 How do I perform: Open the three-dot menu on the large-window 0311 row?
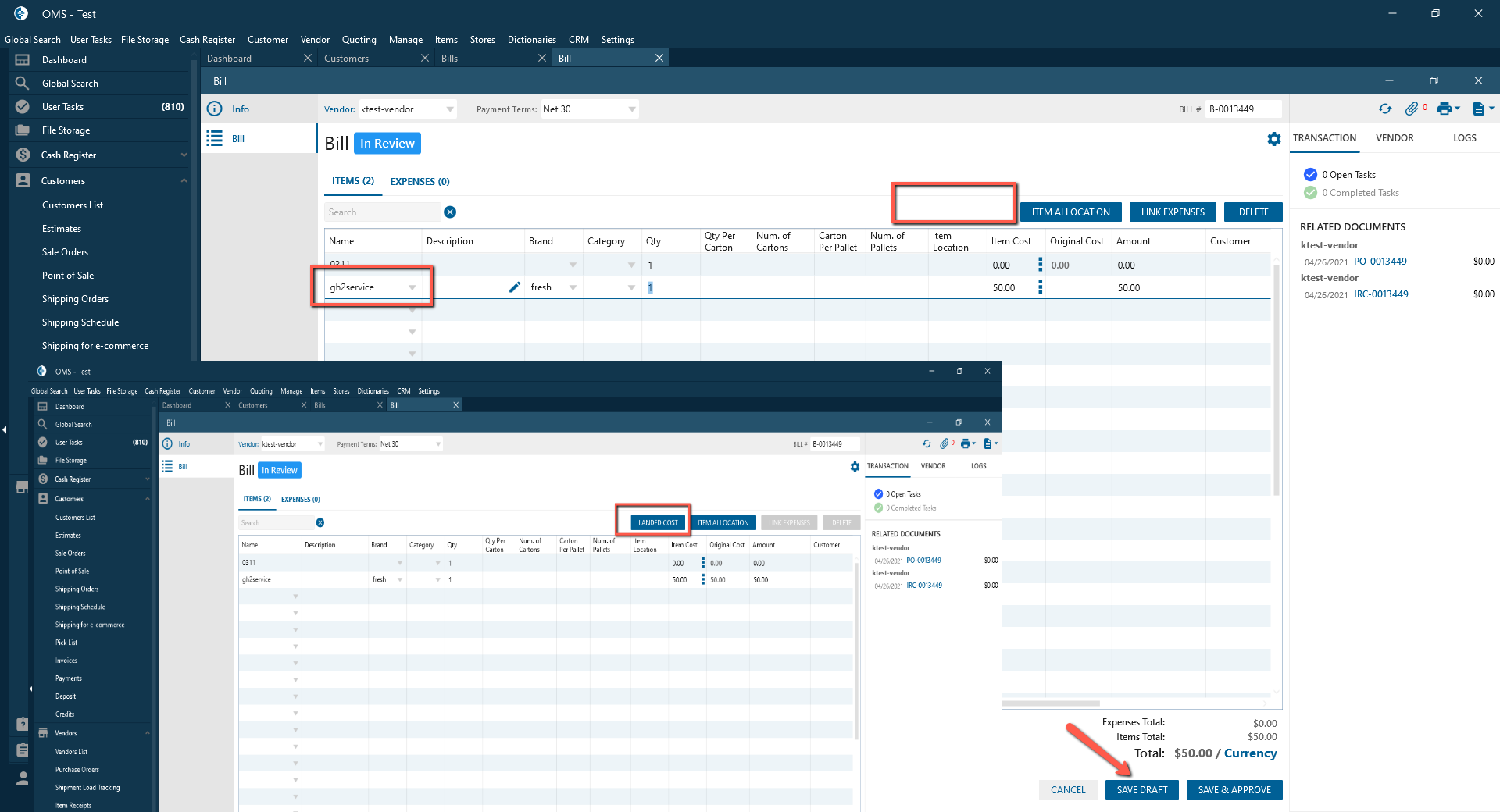pos(1040,265)
